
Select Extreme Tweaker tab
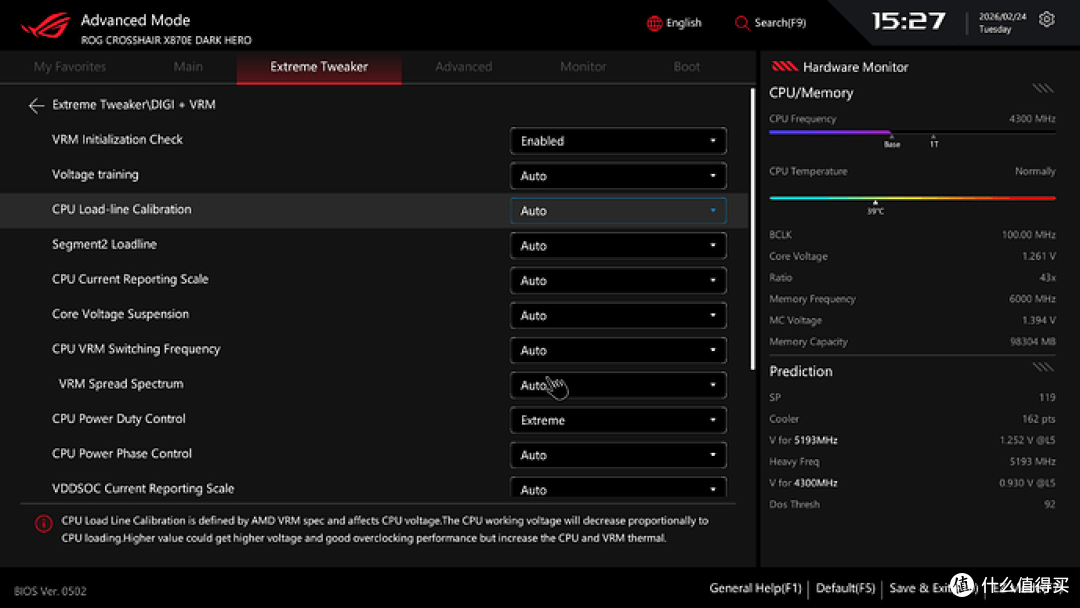319,67
